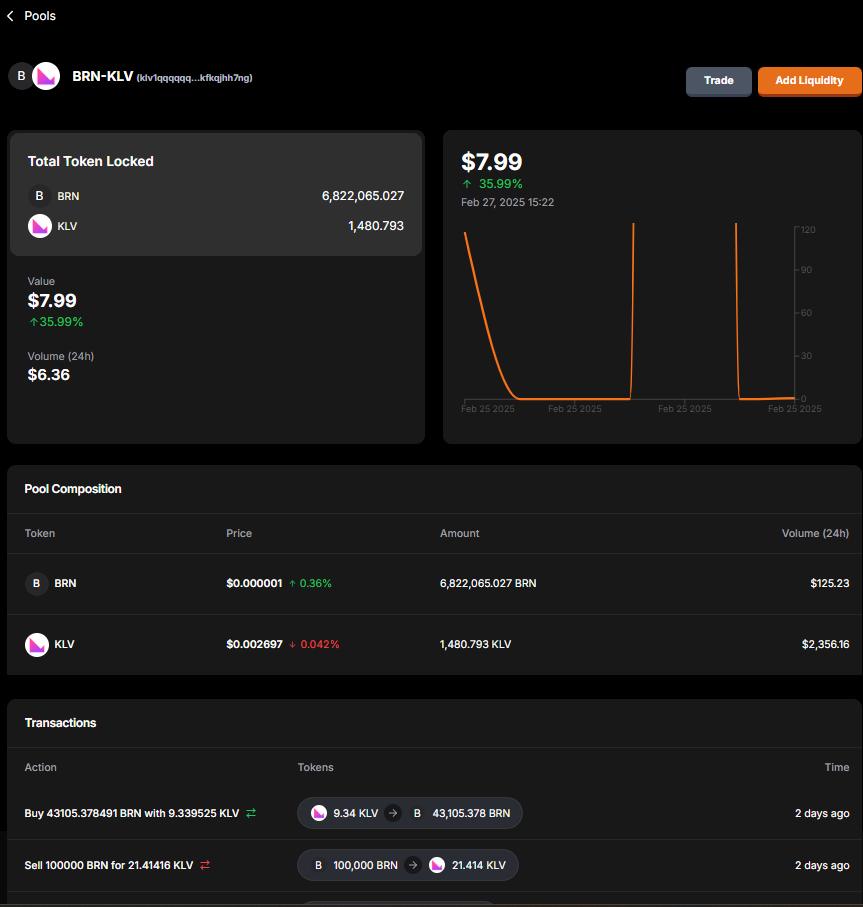The height and width of the screenshot is (907, 863).
Task: Click the $7.99 pool Value figure
Action: pos(52,301)
